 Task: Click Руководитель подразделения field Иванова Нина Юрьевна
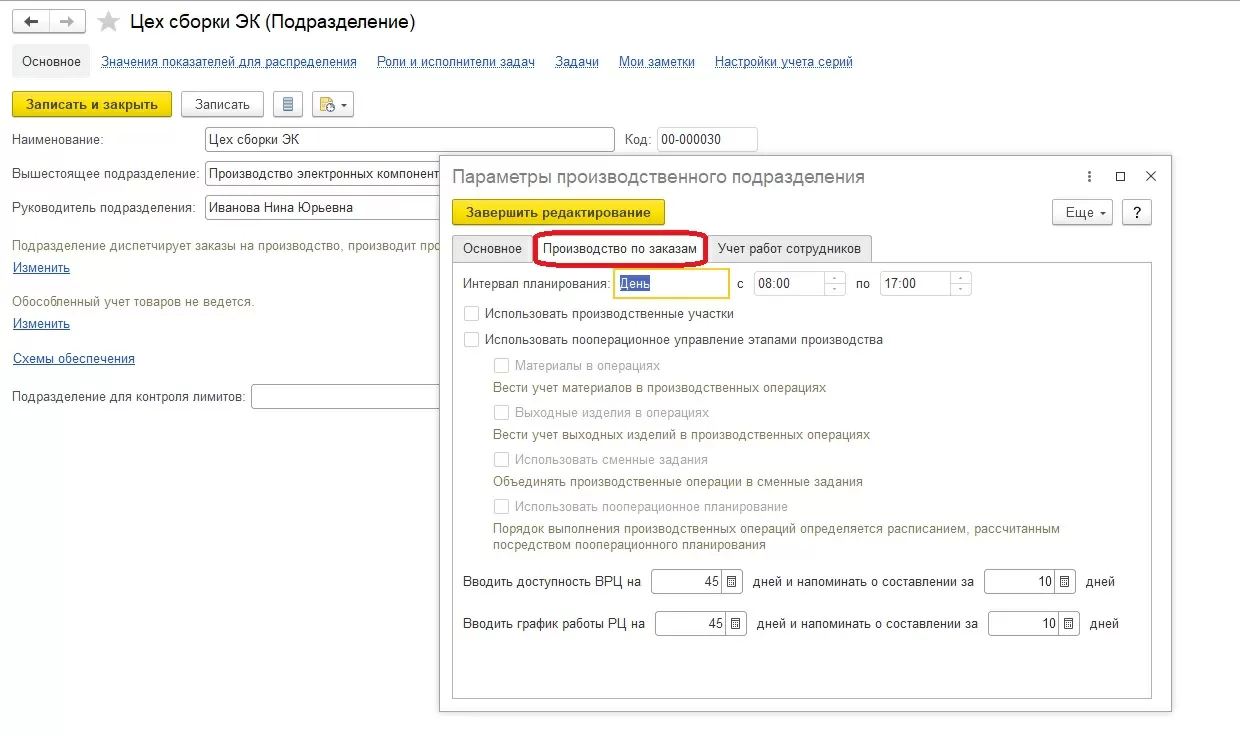pos(322,207)
